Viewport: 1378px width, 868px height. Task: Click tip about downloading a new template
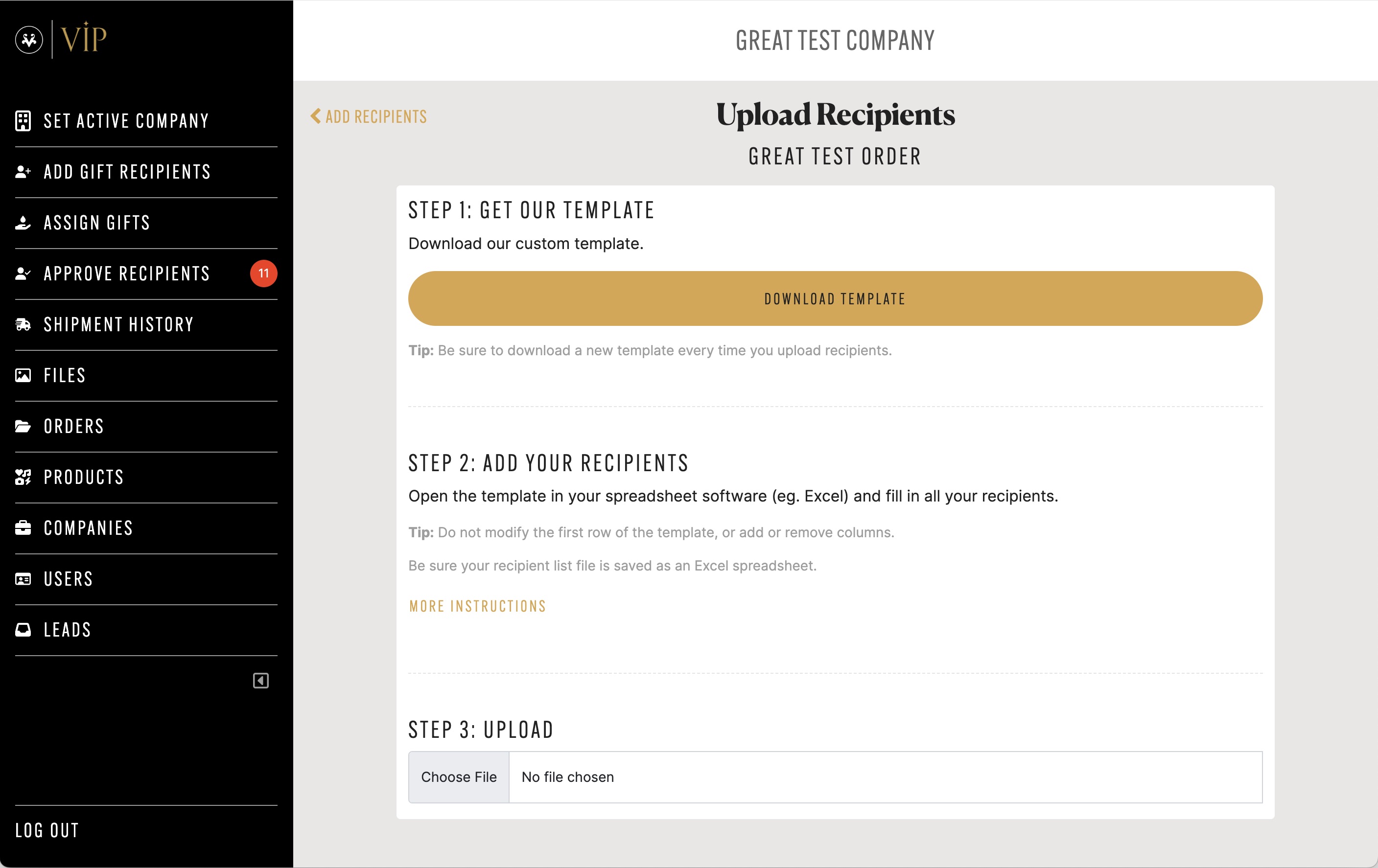[650, 350]
